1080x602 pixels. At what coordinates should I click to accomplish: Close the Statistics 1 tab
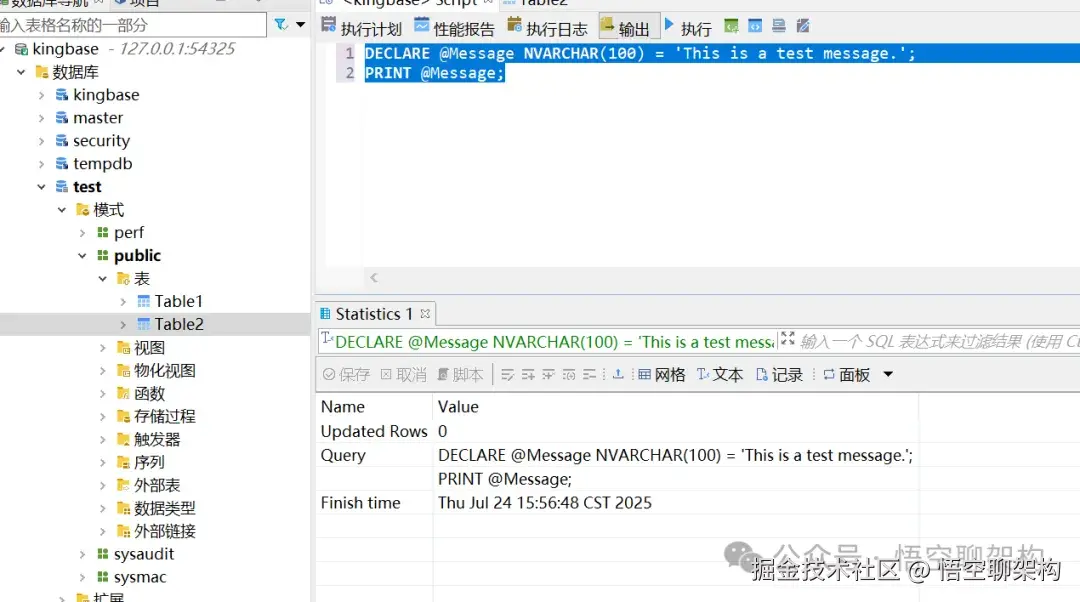click(x=425, y=313)
